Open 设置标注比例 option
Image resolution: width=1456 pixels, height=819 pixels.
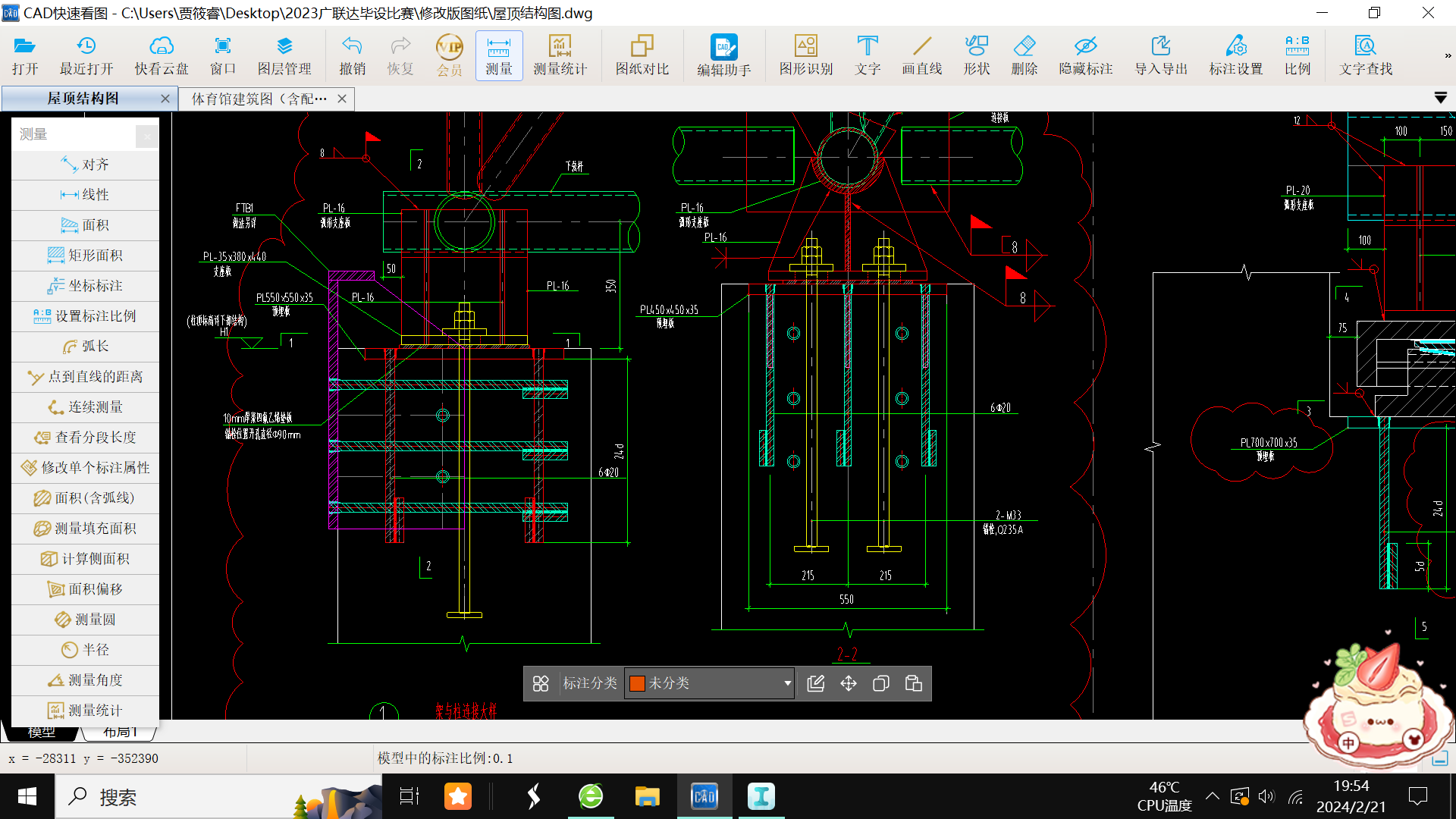click(86, 316)
